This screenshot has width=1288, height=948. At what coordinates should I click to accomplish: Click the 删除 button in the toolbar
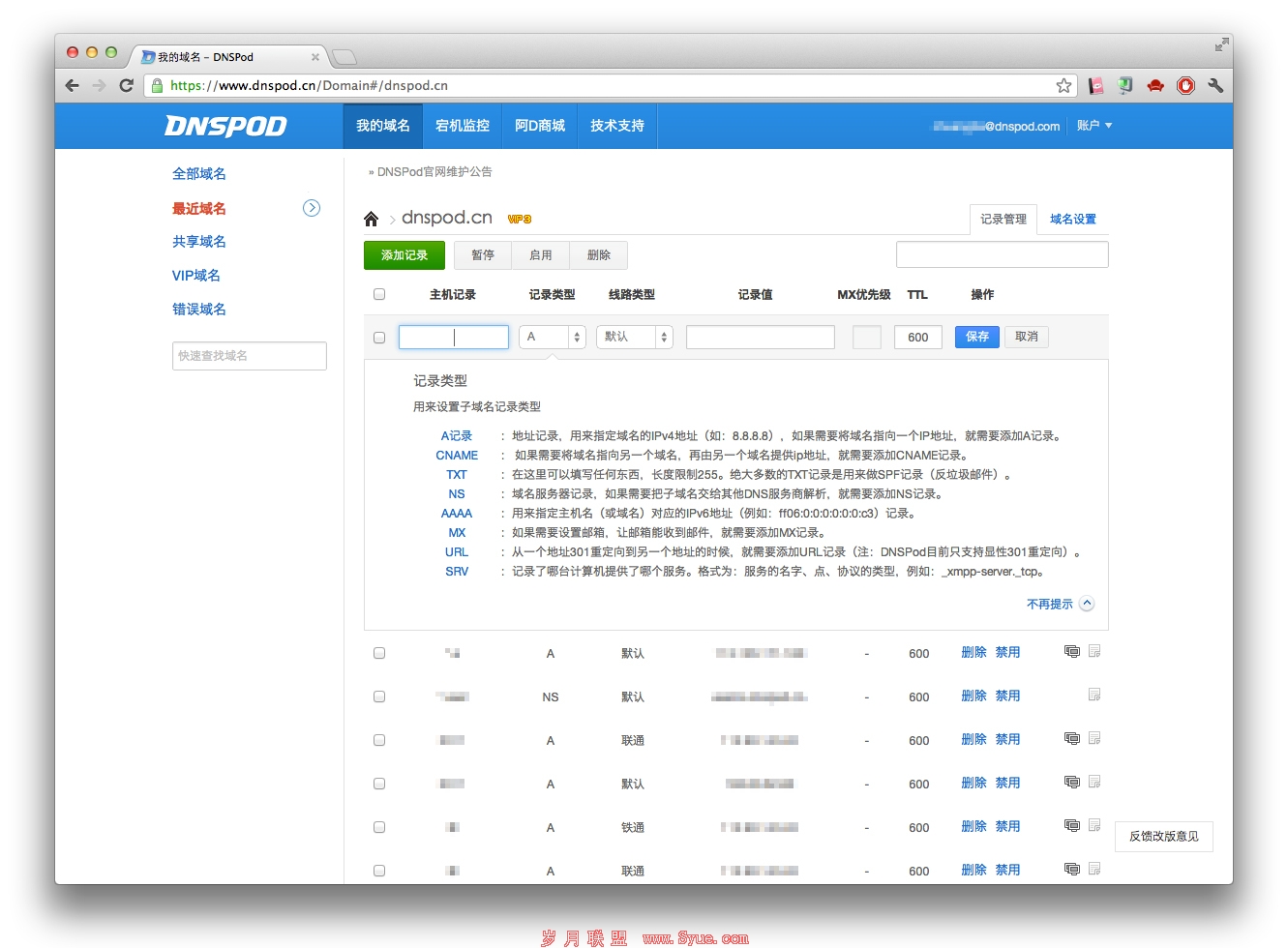point(599,255)
